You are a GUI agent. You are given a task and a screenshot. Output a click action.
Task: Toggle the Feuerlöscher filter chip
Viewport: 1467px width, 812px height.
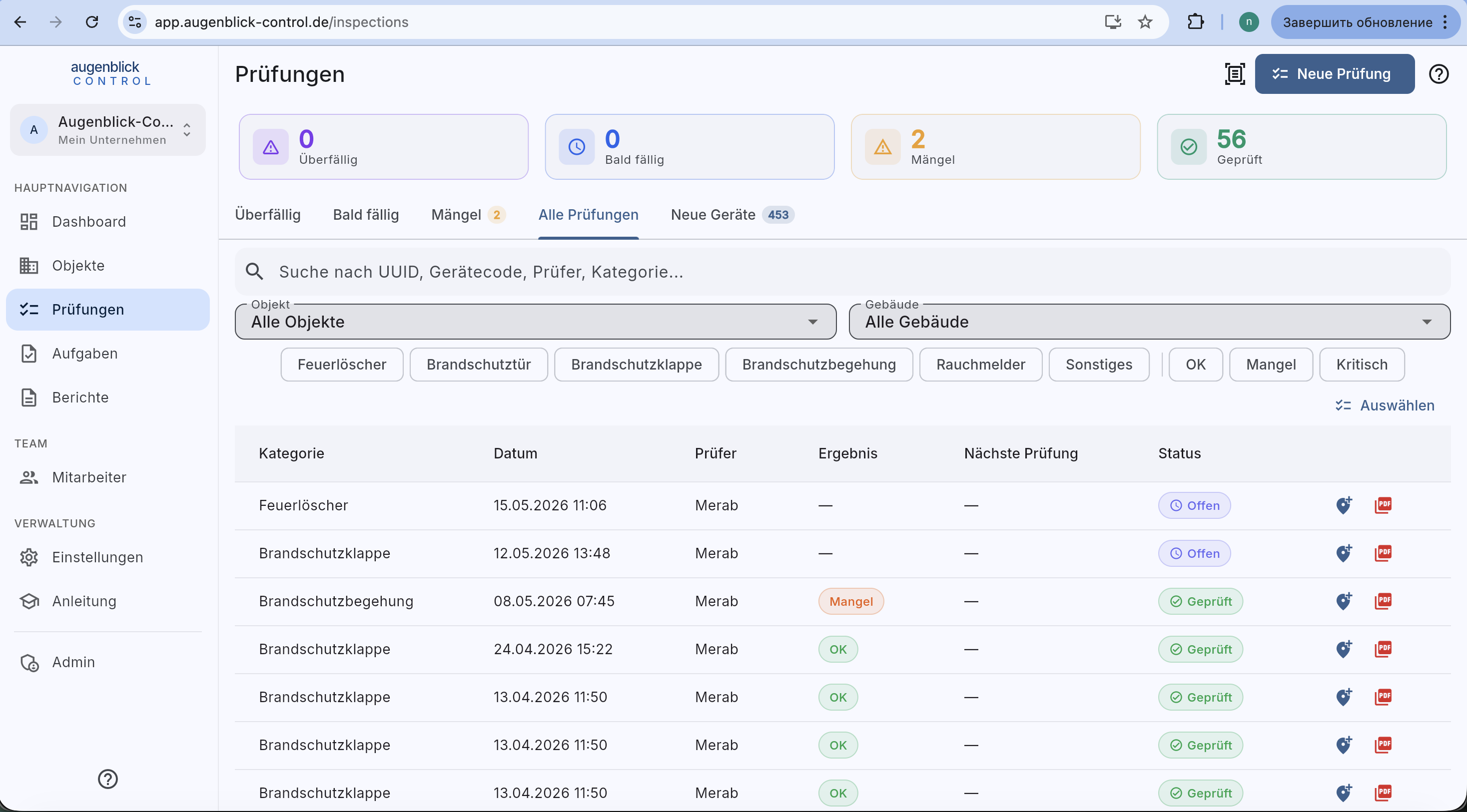342,364
